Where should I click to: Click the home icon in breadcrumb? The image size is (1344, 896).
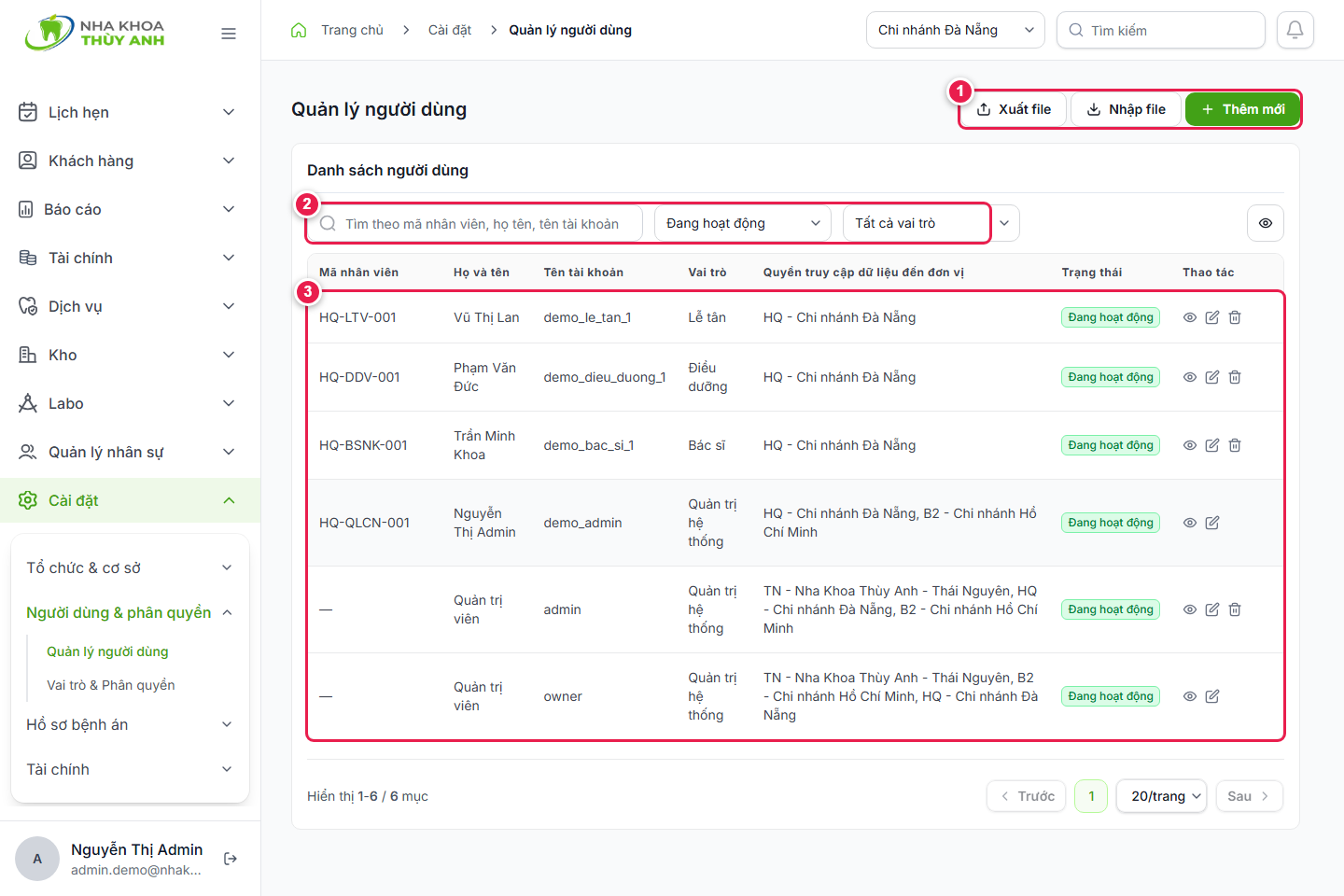[299, 30]
